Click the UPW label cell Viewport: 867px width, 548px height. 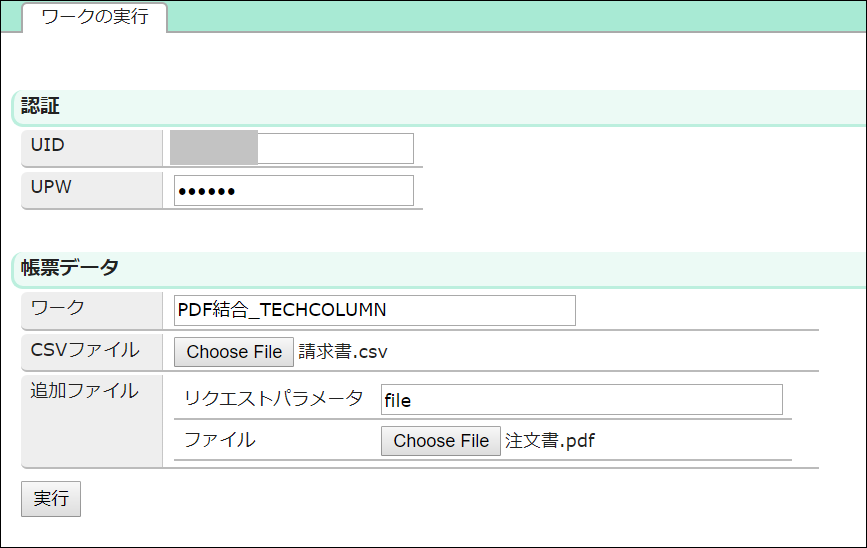(x=91, y=188)
